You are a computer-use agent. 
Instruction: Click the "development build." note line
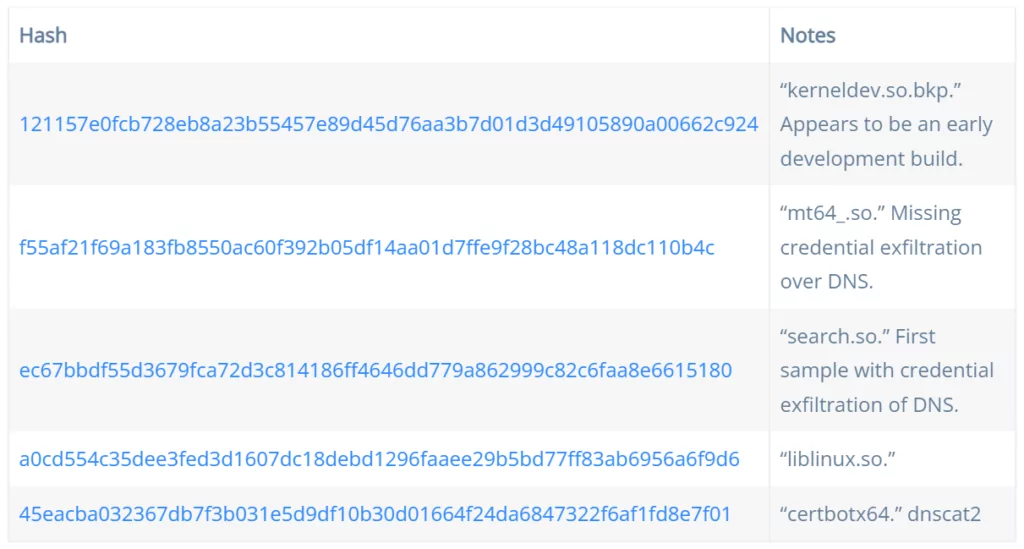[x=871, y=159]
